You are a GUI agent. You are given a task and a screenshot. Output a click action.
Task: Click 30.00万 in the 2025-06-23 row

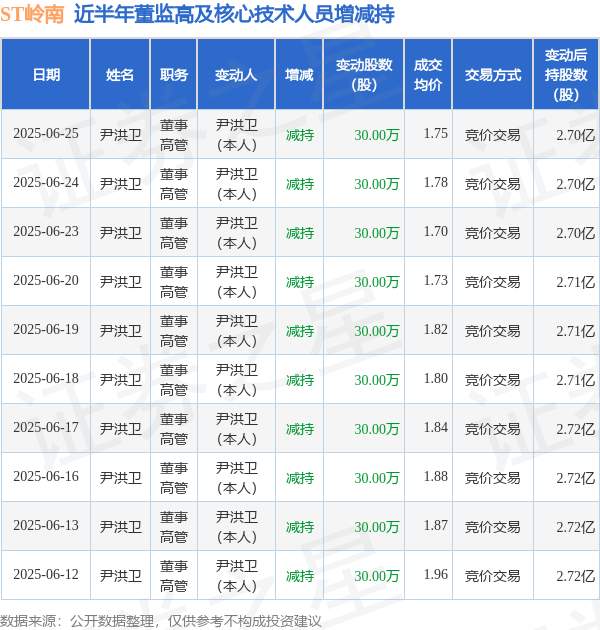tap(377, 233)
